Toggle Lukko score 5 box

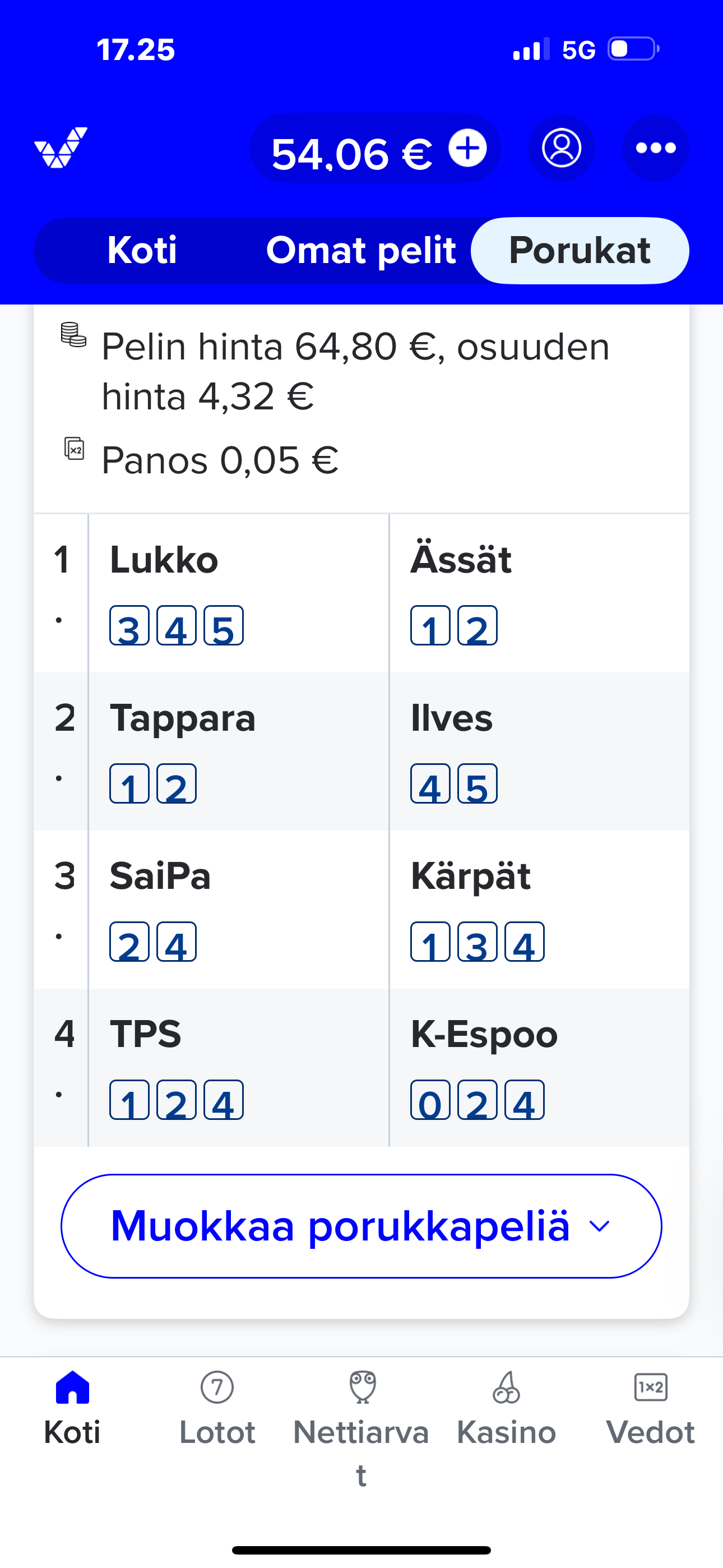224,626
